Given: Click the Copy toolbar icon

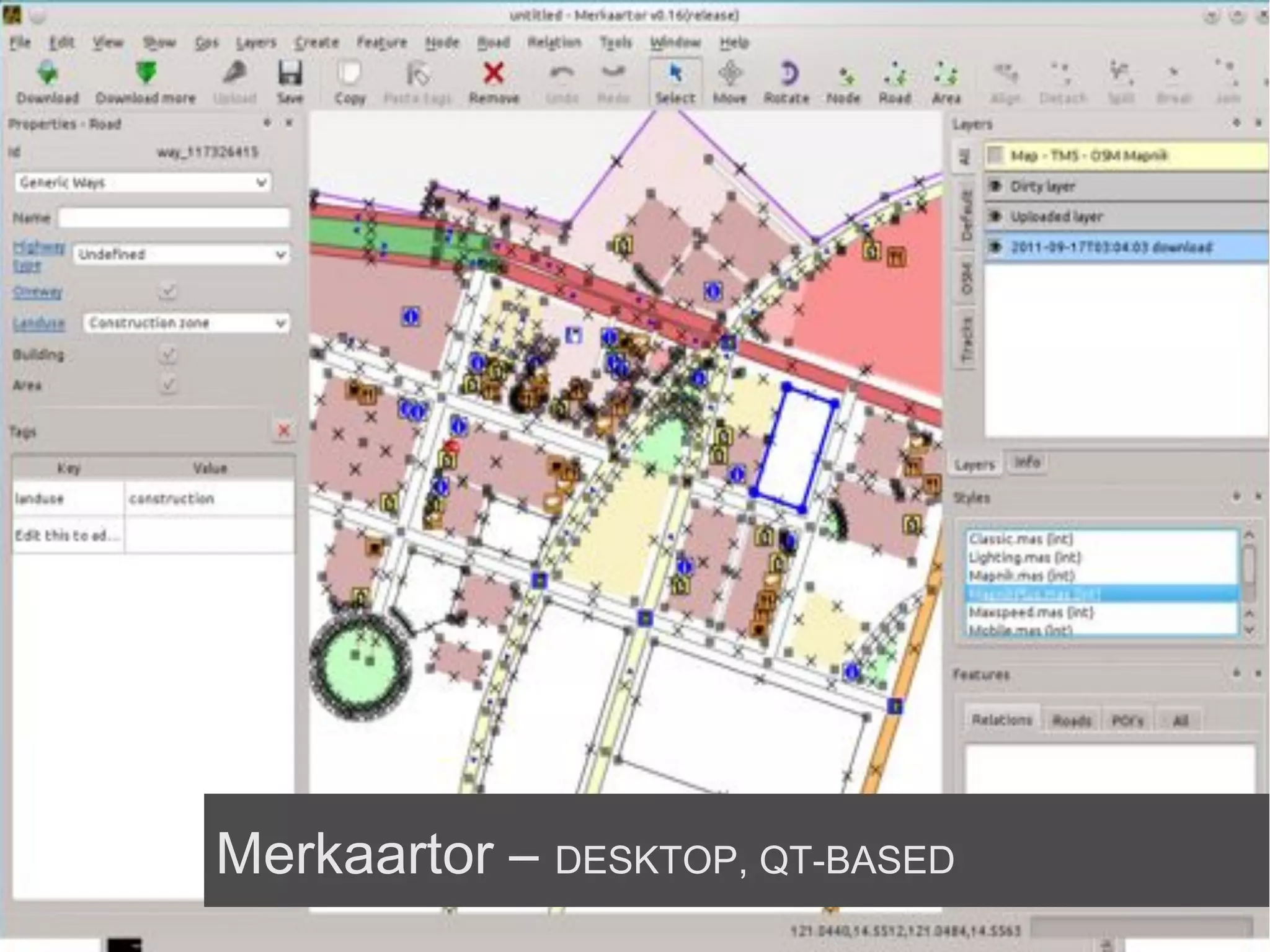Looking at the screenshot, I should pyautogui.click(x=350, y=82).
